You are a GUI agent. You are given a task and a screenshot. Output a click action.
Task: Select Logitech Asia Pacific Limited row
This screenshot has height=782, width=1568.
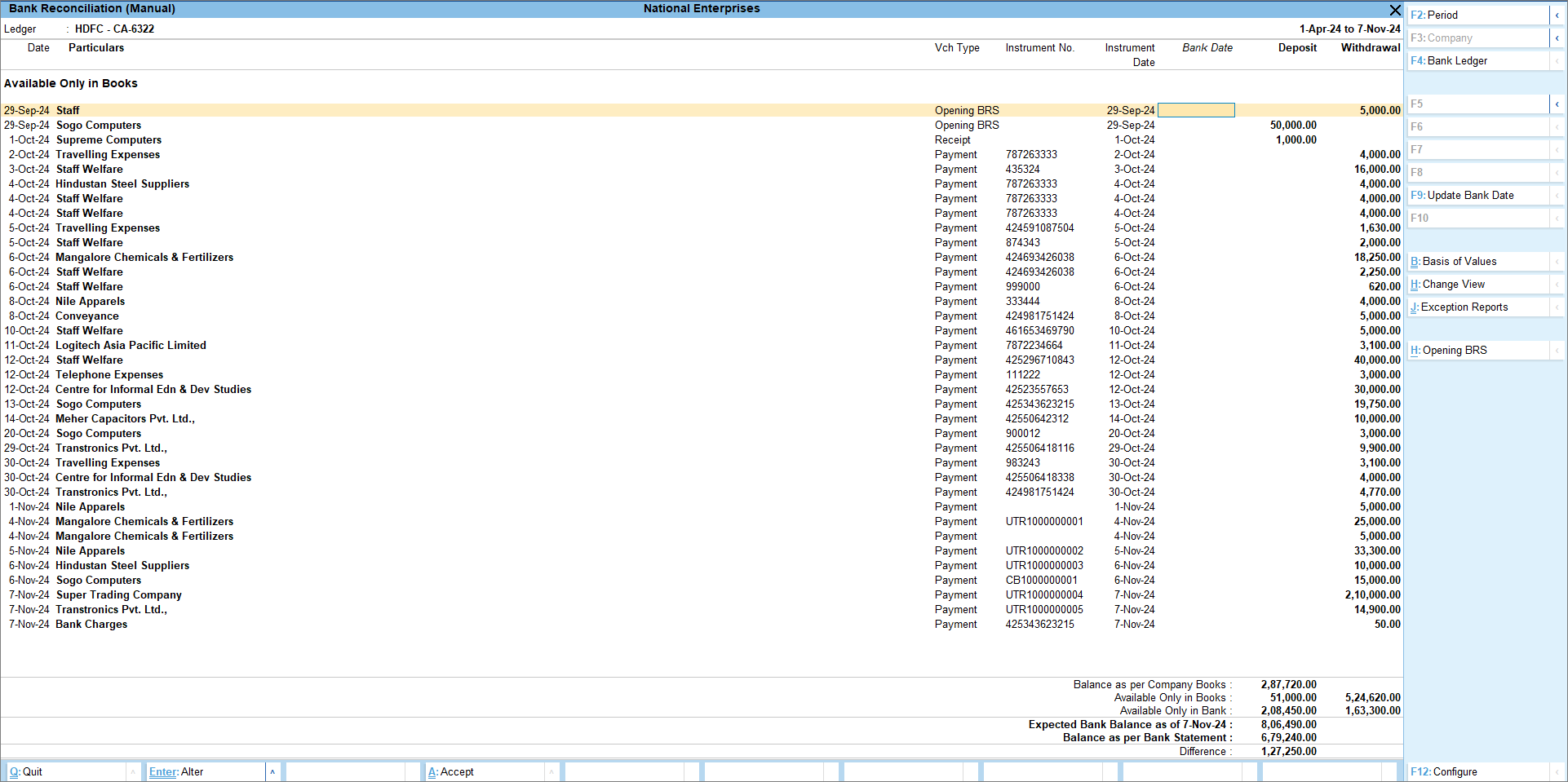702,345
